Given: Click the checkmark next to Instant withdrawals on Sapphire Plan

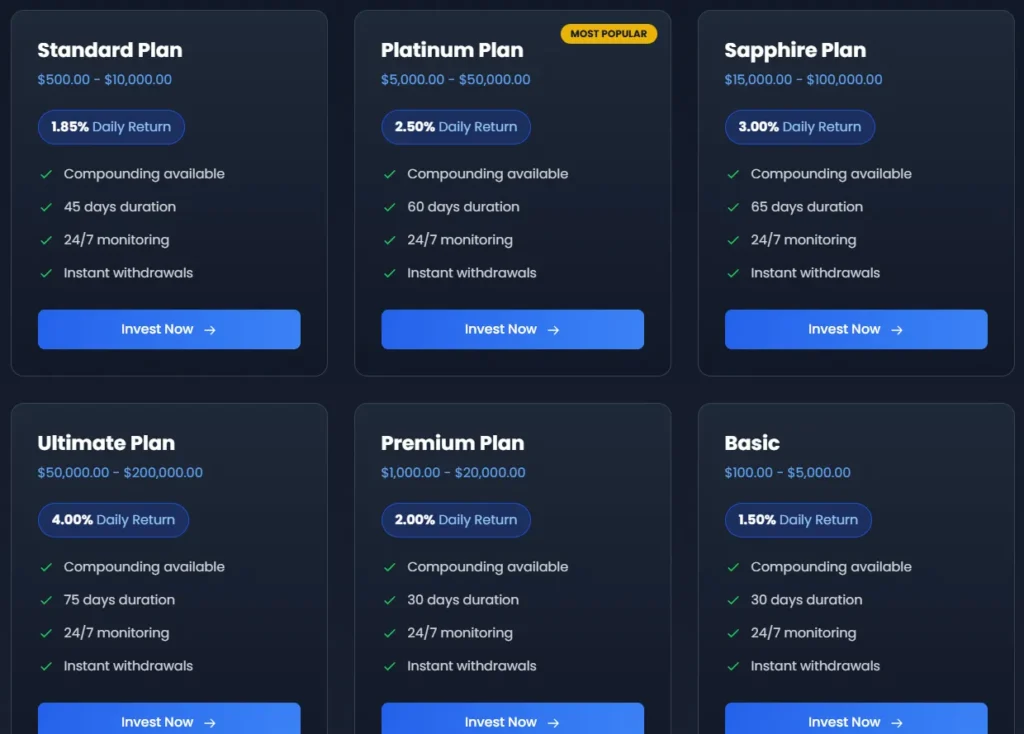Looking at the screenshot, I should pos(732,273).
